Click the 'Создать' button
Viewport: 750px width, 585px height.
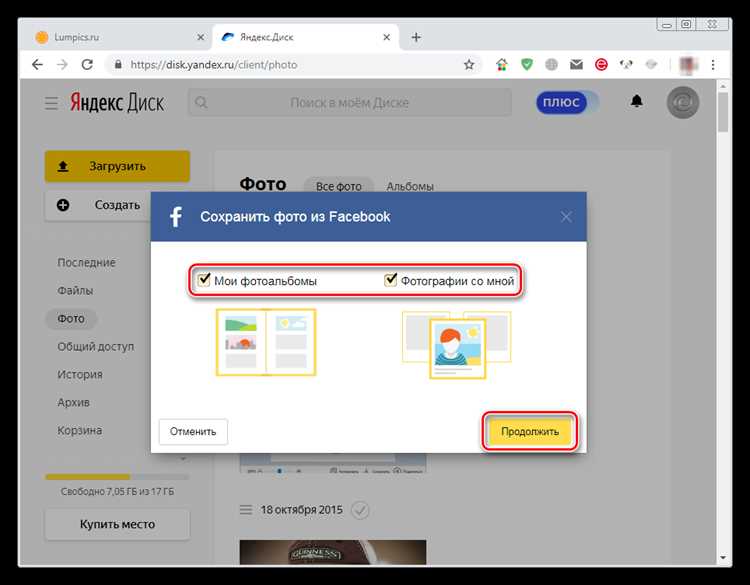coord(98,205)
